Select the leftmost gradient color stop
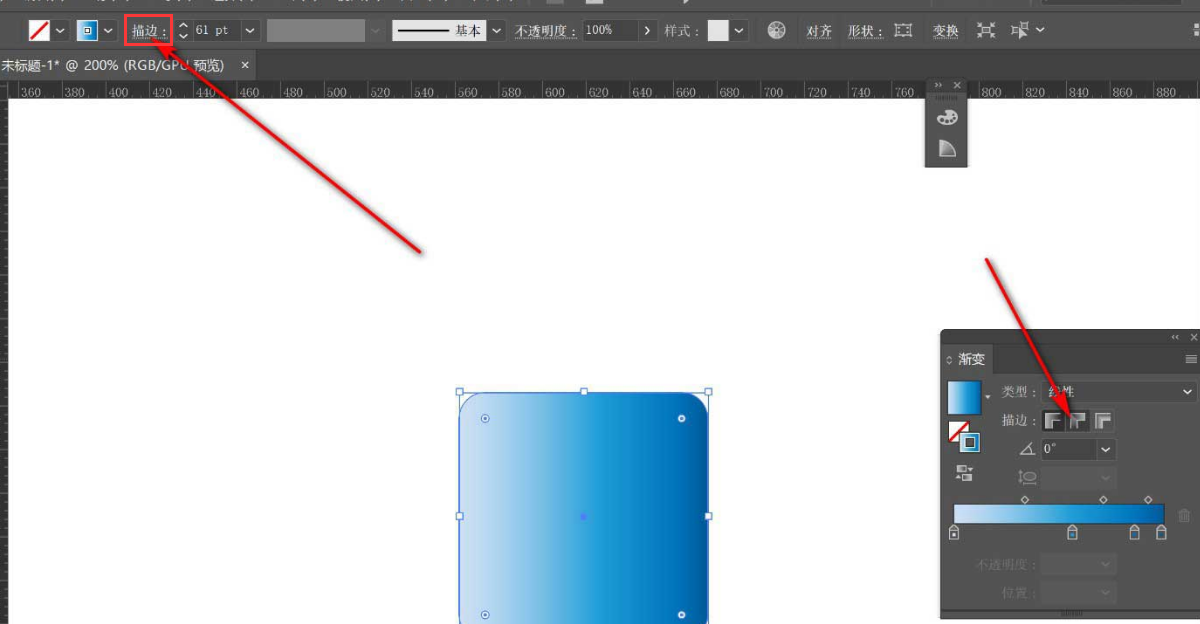Image resolution: width=1200 pixels, height=624 pixels. 954,533
